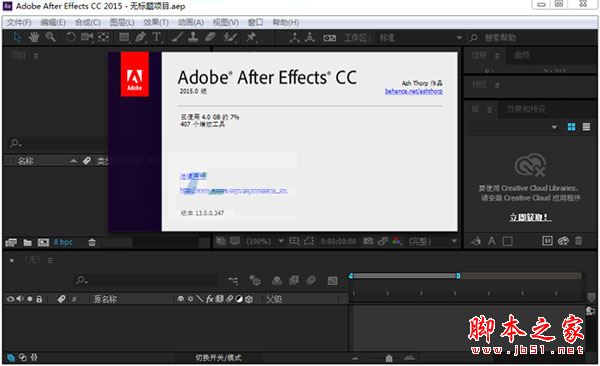600x366 pixels.
Task: Switch to the 效果和预设 tab
Action: [526, 109]
